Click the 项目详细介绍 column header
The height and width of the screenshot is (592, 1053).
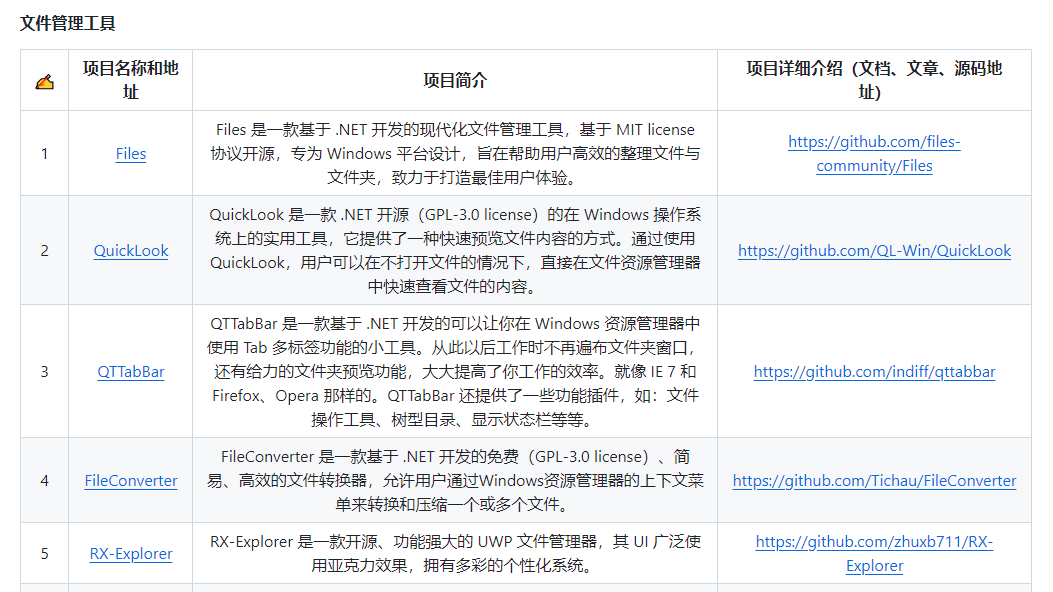click(x=874, y=80)
